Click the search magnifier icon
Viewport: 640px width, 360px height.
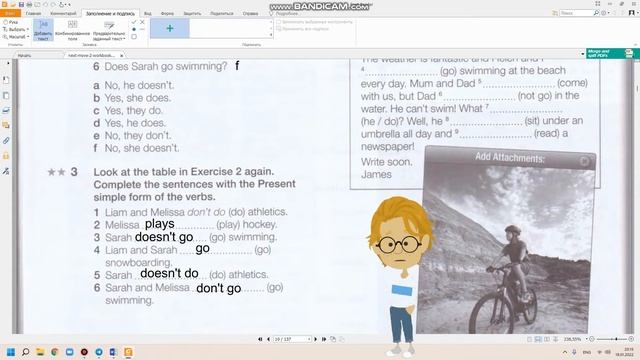pyautogui.click(x=596, y=13)
